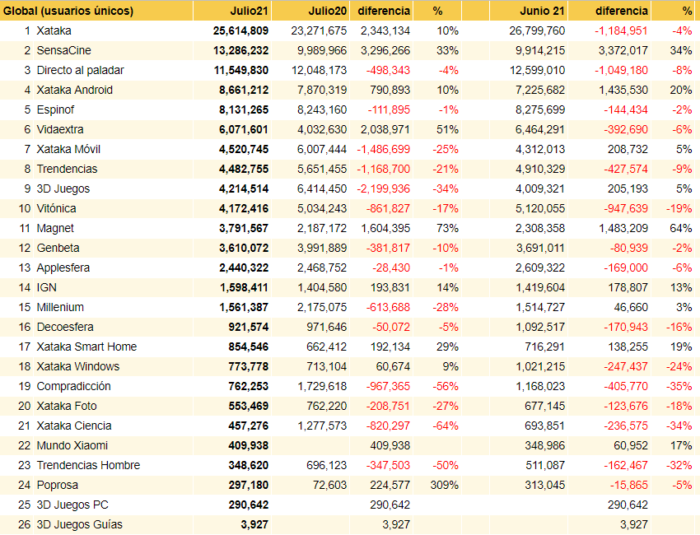
Task: Select the 'Mundo Xiaomi' row label
Action: click(72, 445)
